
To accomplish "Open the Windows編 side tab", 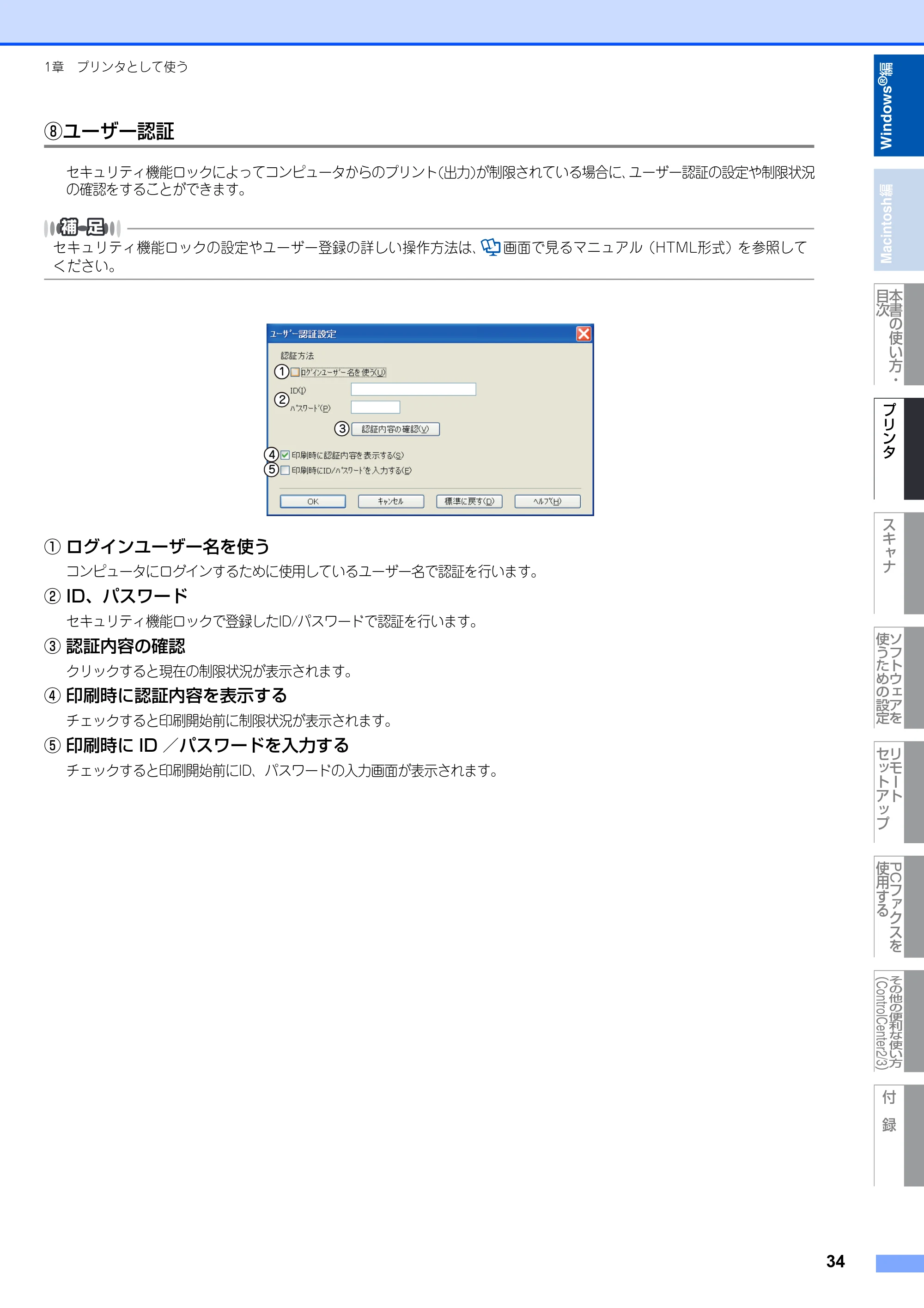I will tap(899, 105).
